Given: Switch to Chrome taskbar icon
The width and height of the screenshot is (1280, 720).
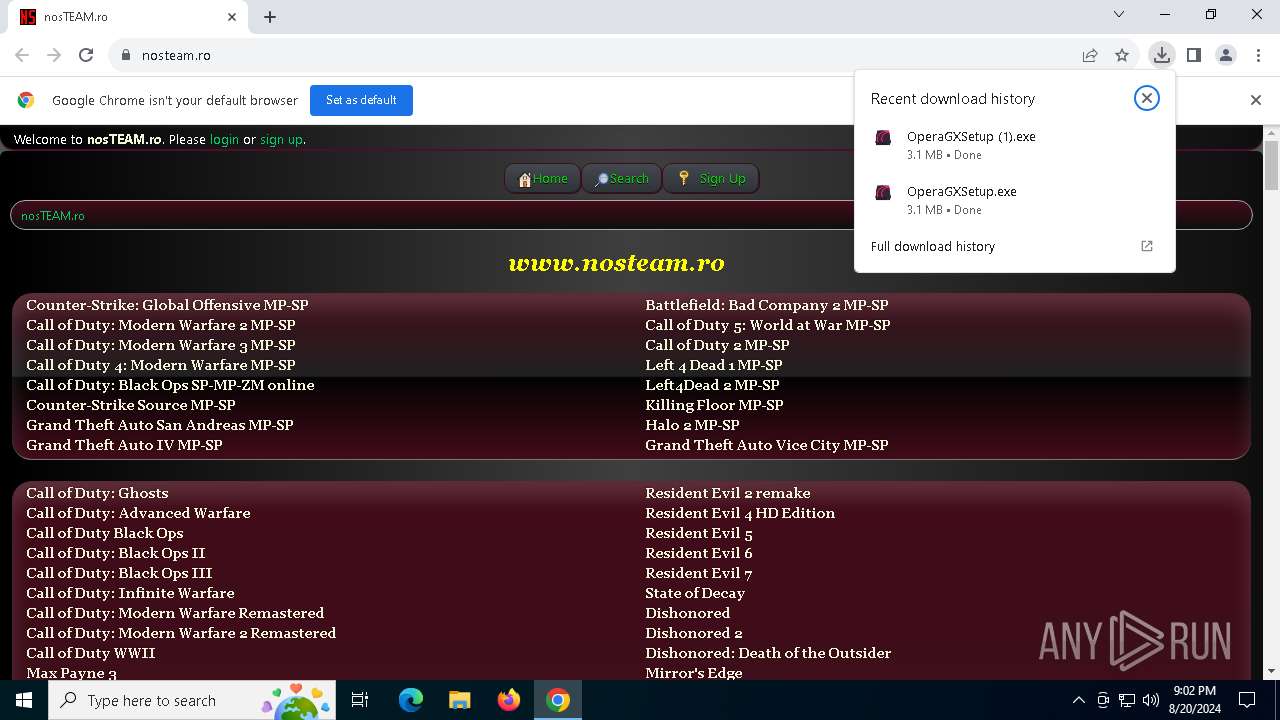Looking at the screenshot, I should coord(558,700).
